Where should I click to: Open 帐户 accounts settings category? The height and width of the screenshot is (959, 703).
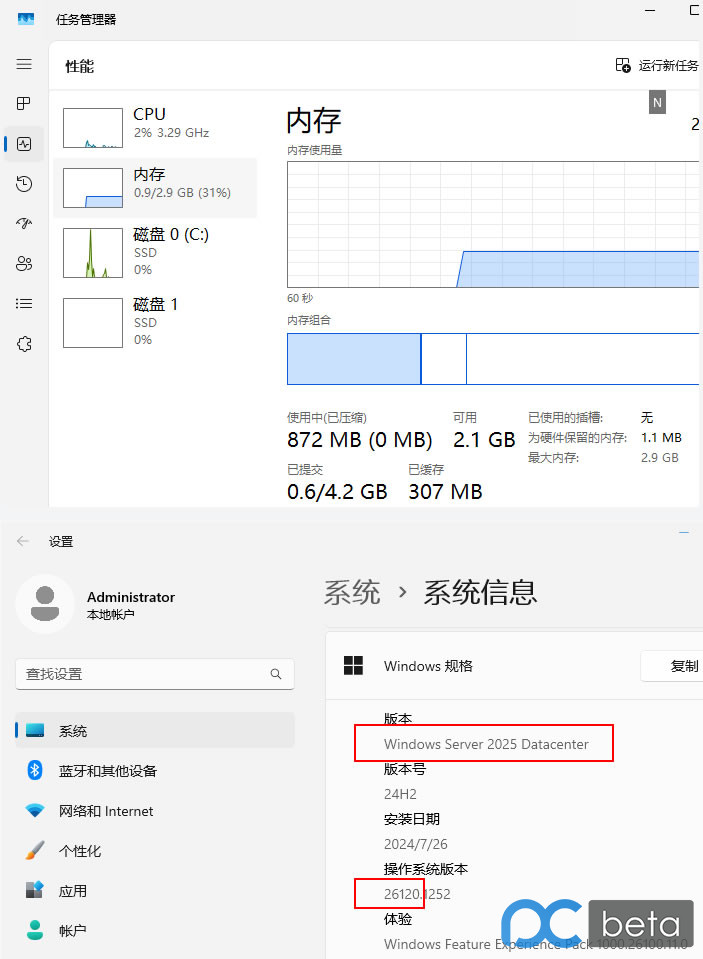(155, 931)
